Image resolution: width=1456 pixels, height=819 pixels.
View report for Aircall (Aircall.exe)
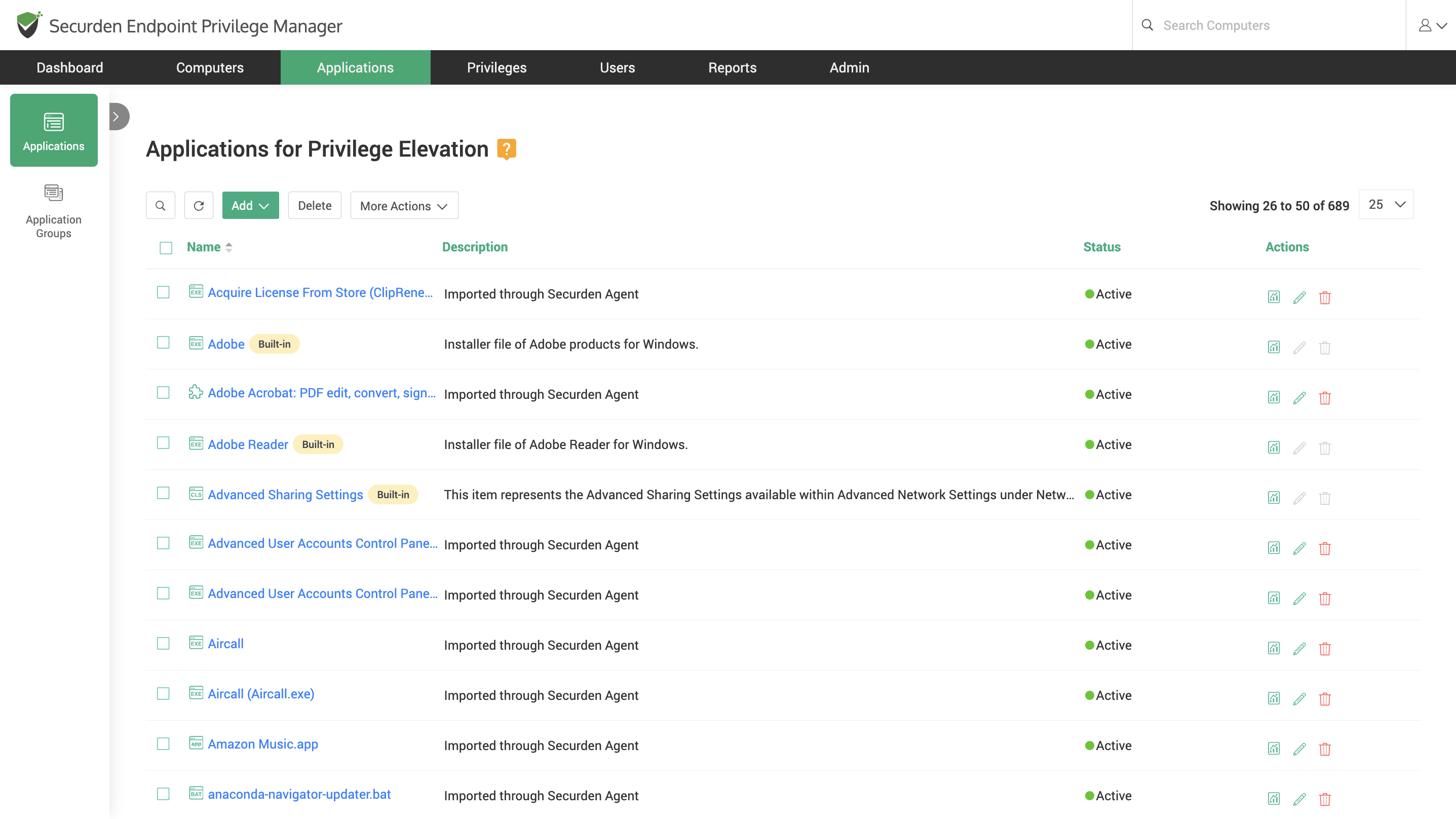pyautogui.click(x=1274, y=698)
